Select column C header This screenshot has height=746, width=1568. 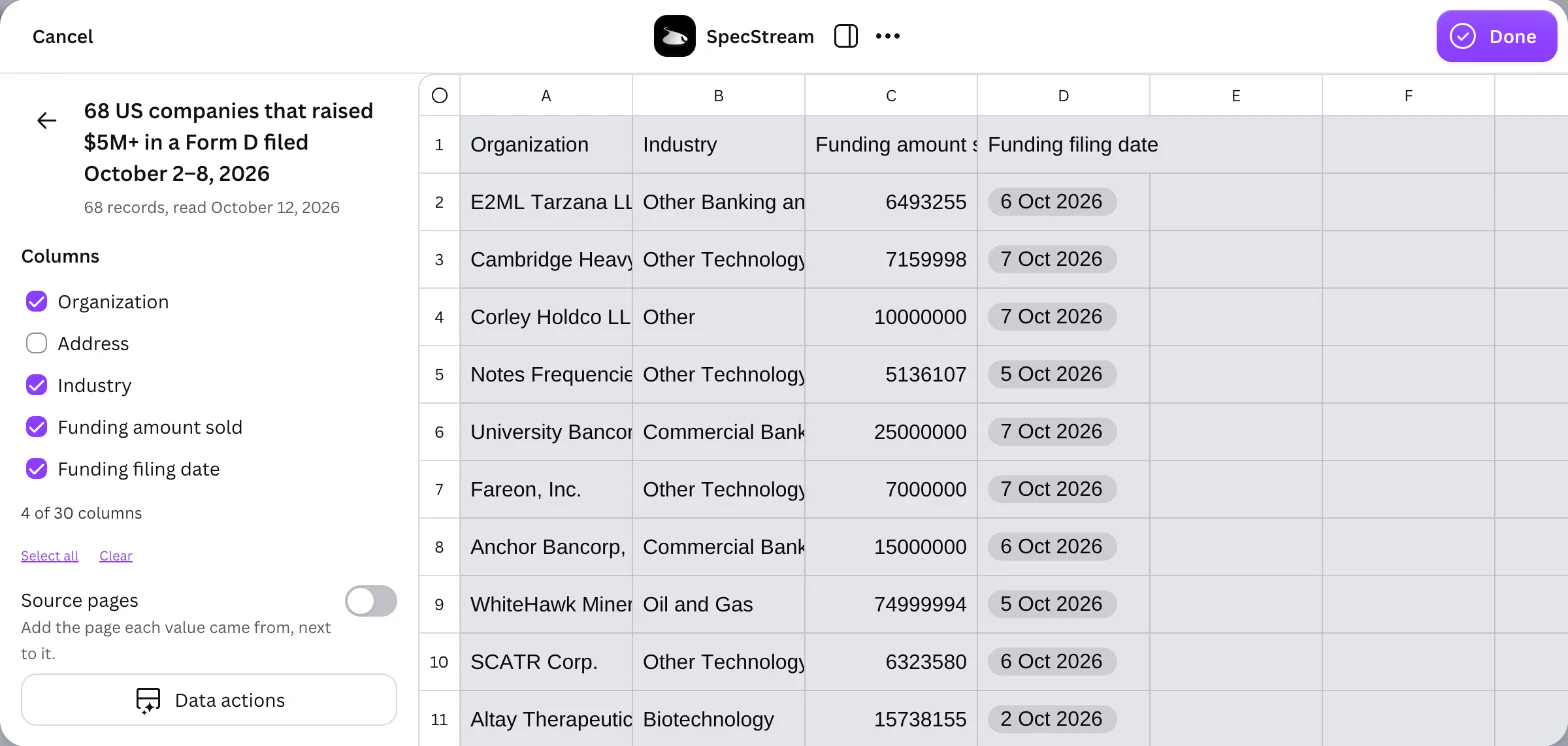click(891, 95)
